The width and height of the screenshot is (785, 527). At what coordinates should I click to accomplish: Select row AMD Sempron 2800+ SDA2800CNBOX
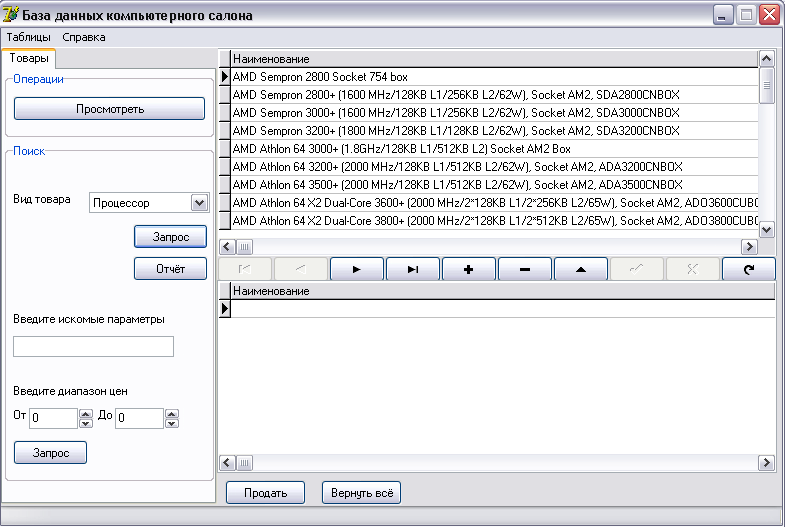(494, 95)
